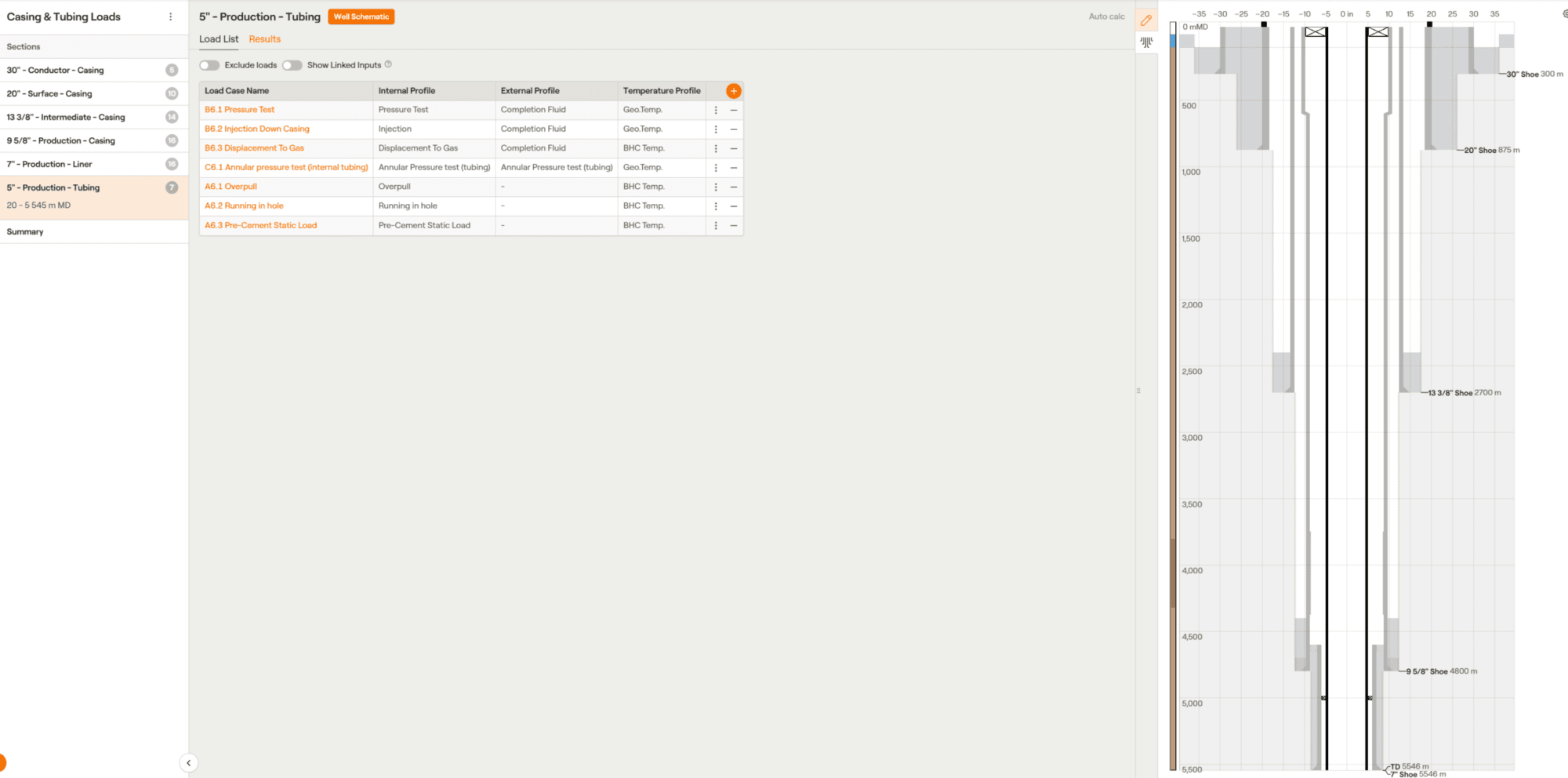The image size is (1568, 778).
Task: Click minus icon on A6.1 Overpull row
Action: pos(734,187)
